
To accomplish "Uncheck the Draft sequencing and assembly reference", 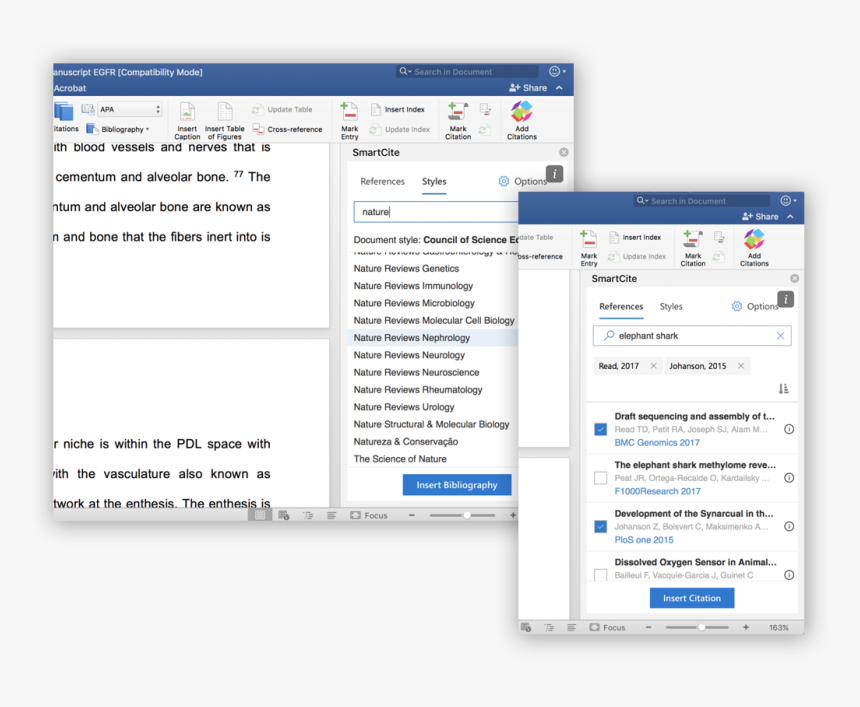I will [x=601, y=429].
